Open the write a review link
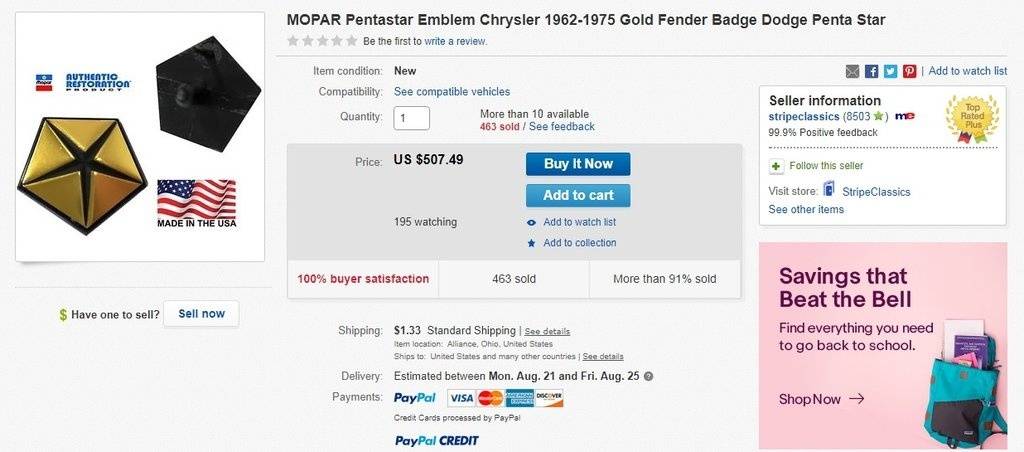The image size is (1024, 452). (x=455, y=41)
